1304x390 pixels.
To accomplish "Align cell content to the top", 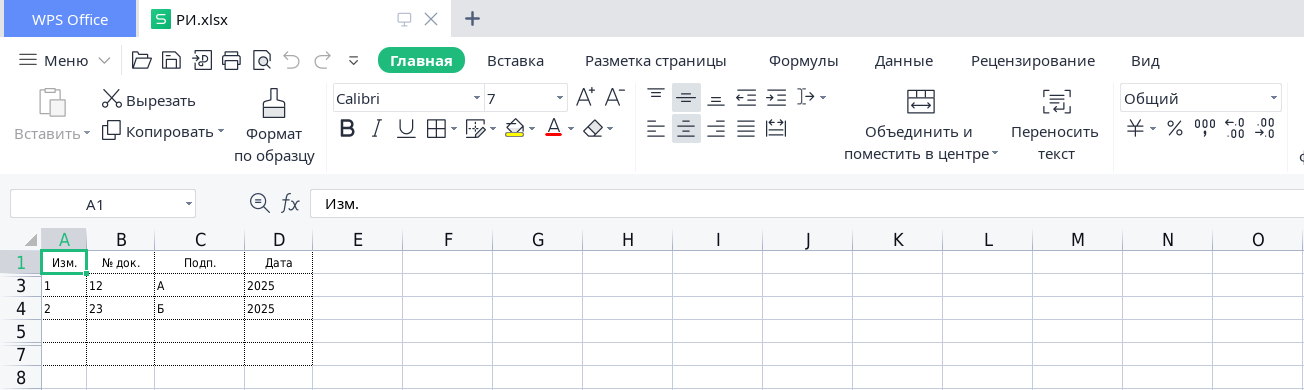I will point(656,98).
